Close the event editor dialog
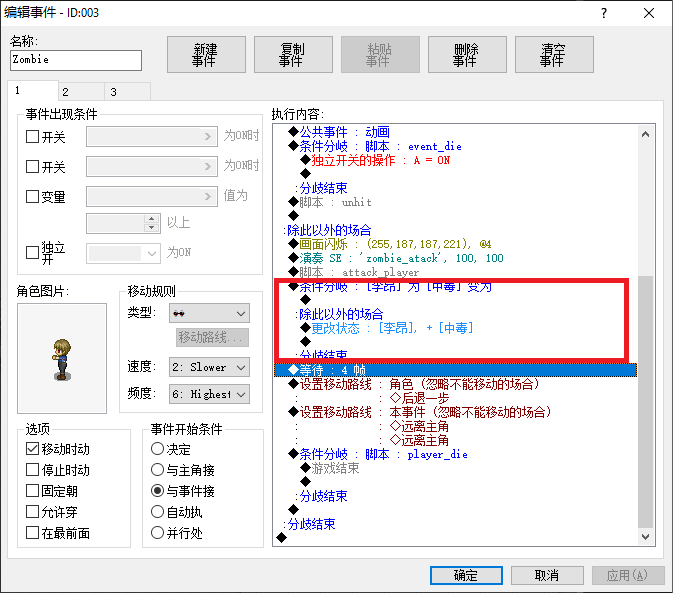673x593 pixels. click(x=649, y=13)
